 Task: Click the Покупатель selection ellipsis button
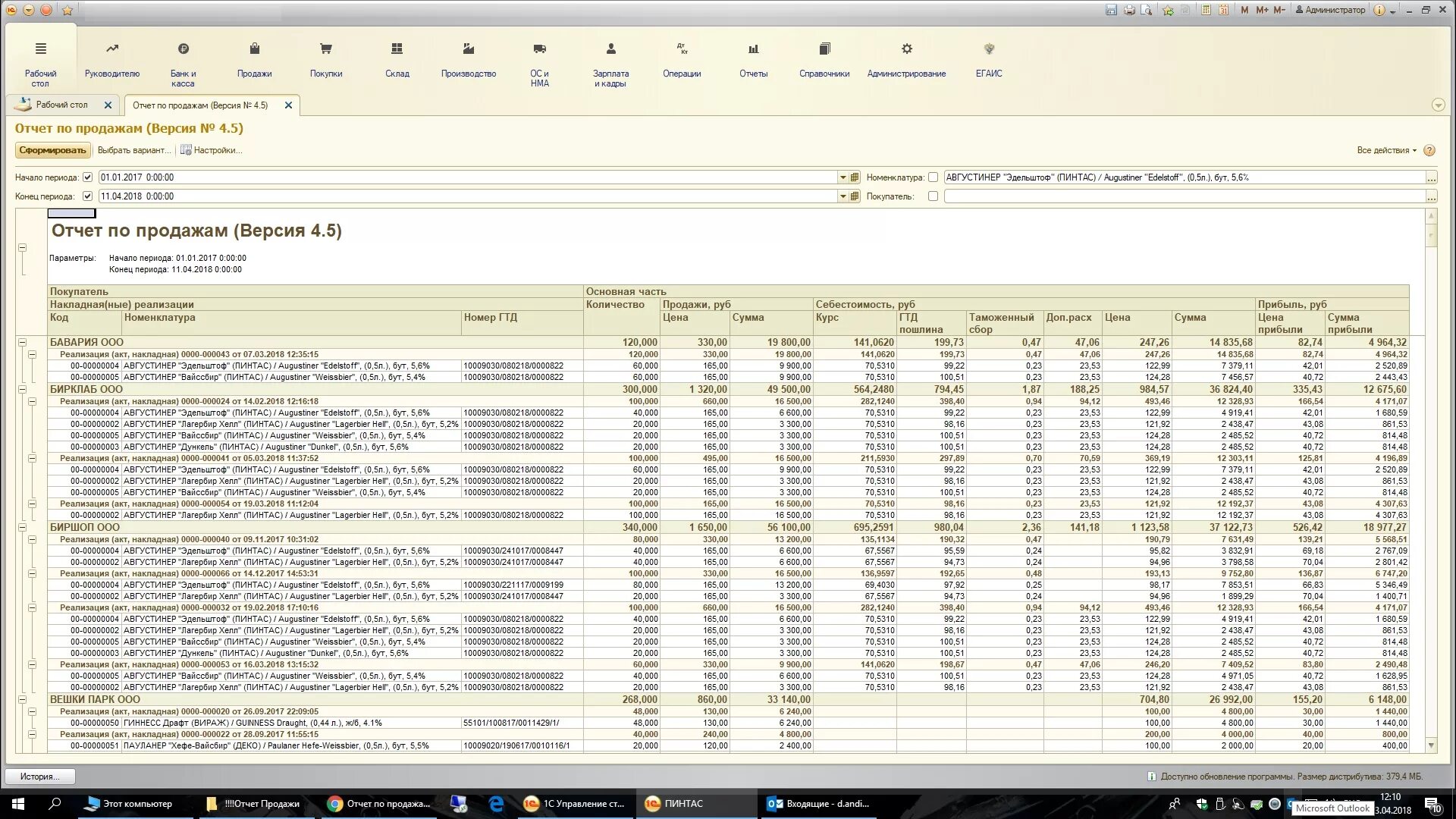(1431, 196)
